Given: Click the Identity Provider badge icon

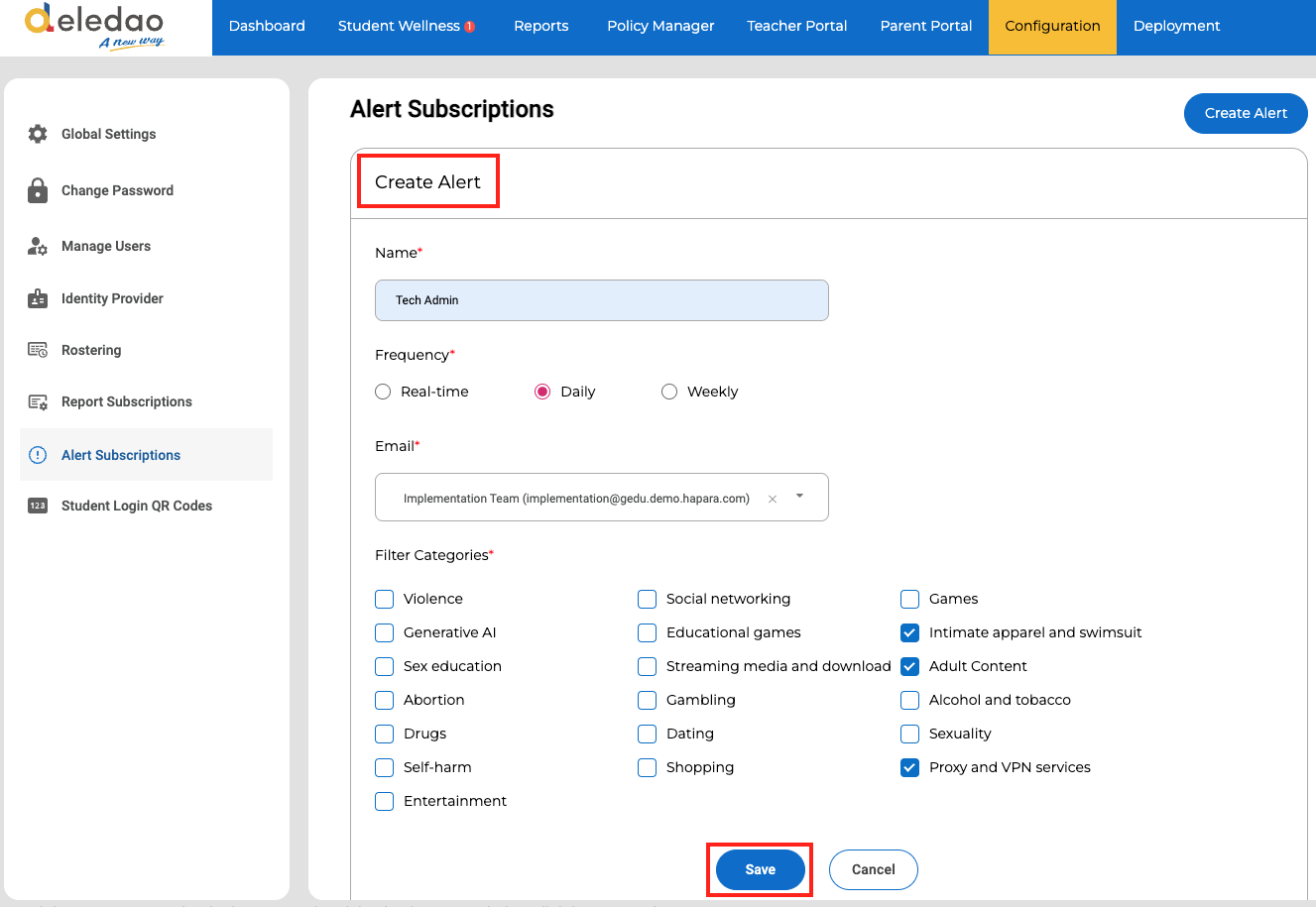Looking at the screenshot, I should pos(38,298).
